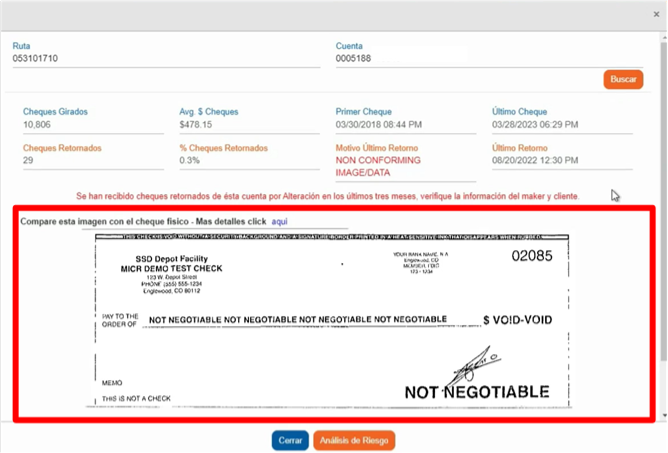Click the Primer Cheque date value
Viewport: 668px width, 453px height.
[x=379, y=124]
